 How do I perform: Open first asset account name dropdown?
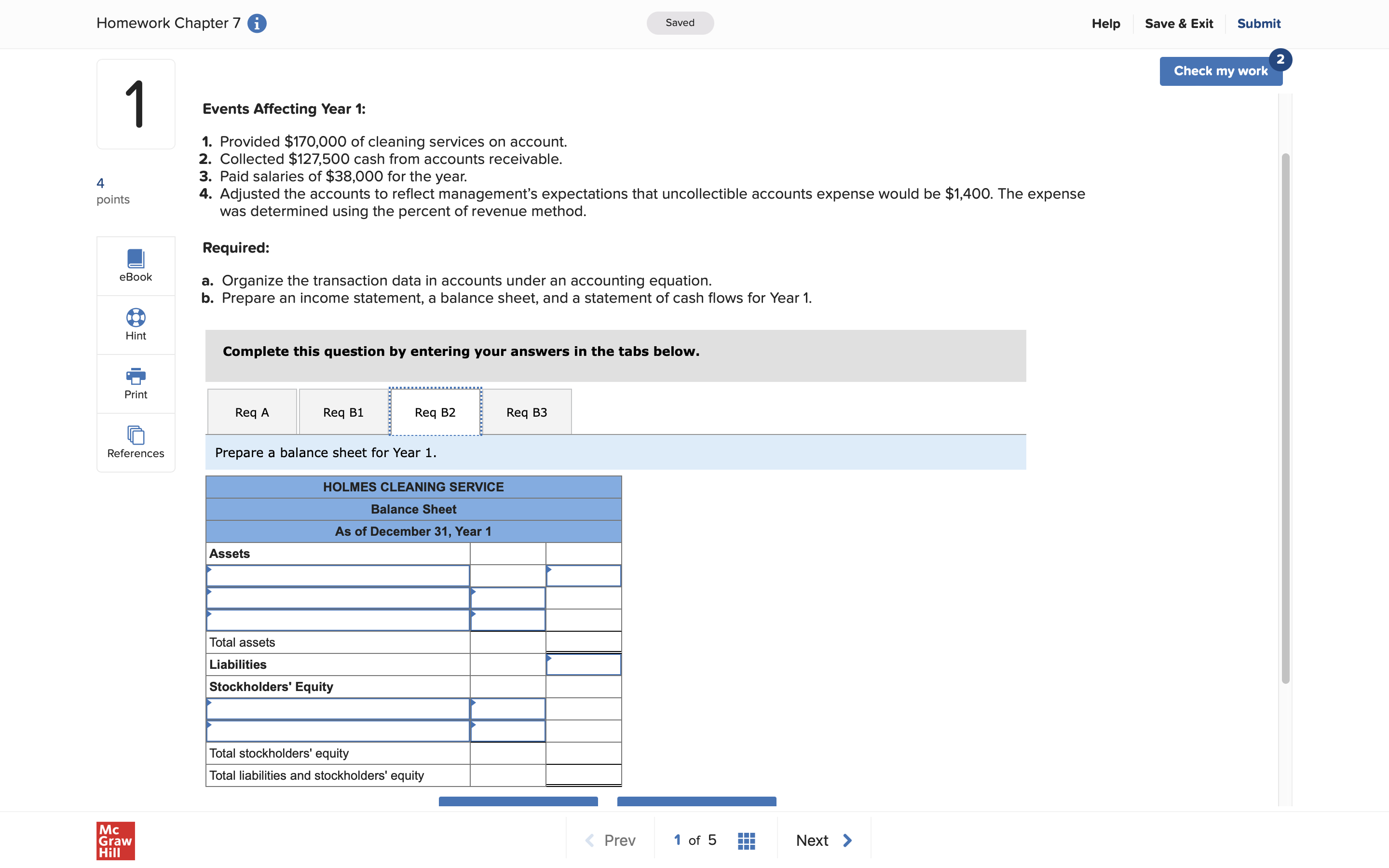(338, 576)
